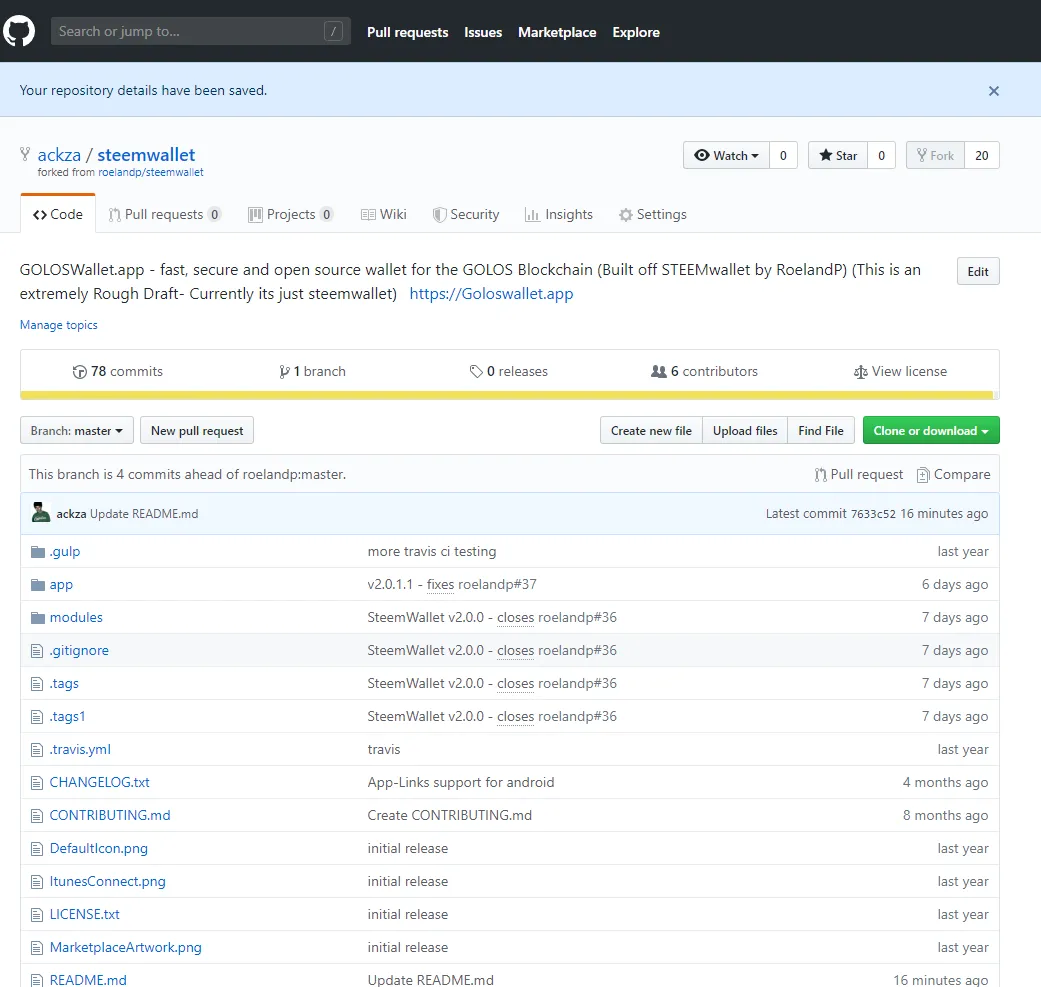The image size is (1041, 987).
Task: Click the Find File button
Action: coord(821,431)
